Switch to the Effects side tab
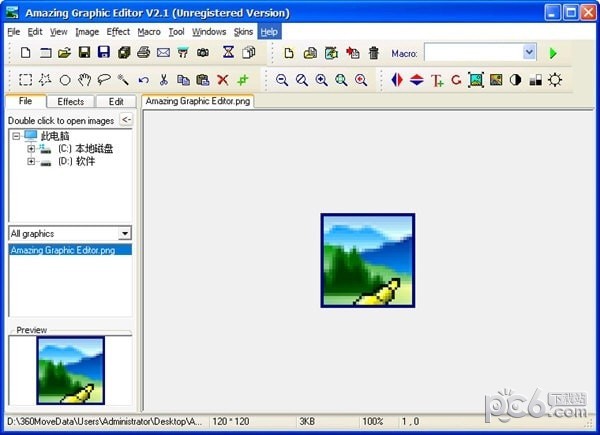This screenshot has width=600, height=435. point(71,101)
